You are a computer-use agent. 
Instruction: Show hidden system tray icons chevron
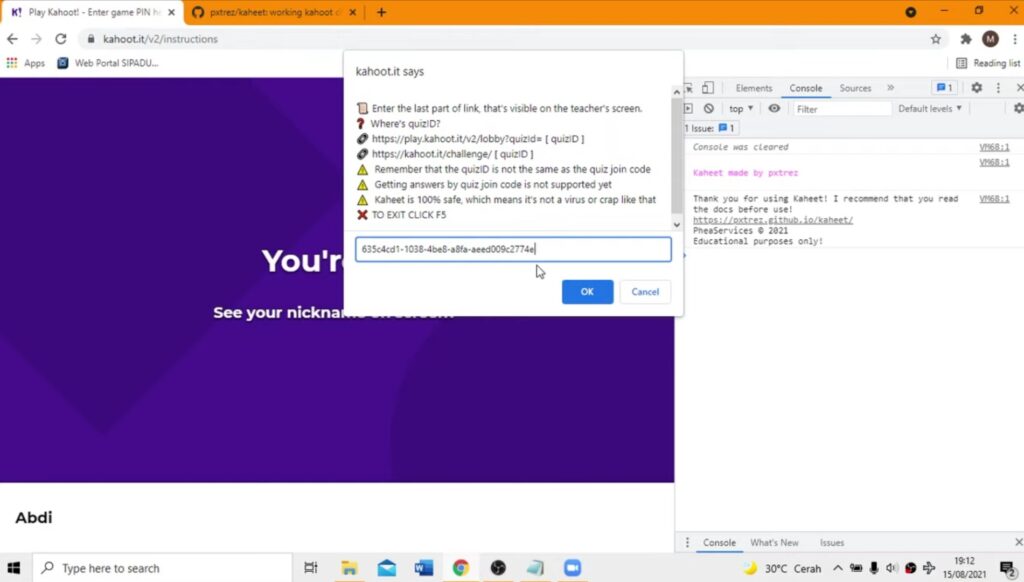[837, 569]
